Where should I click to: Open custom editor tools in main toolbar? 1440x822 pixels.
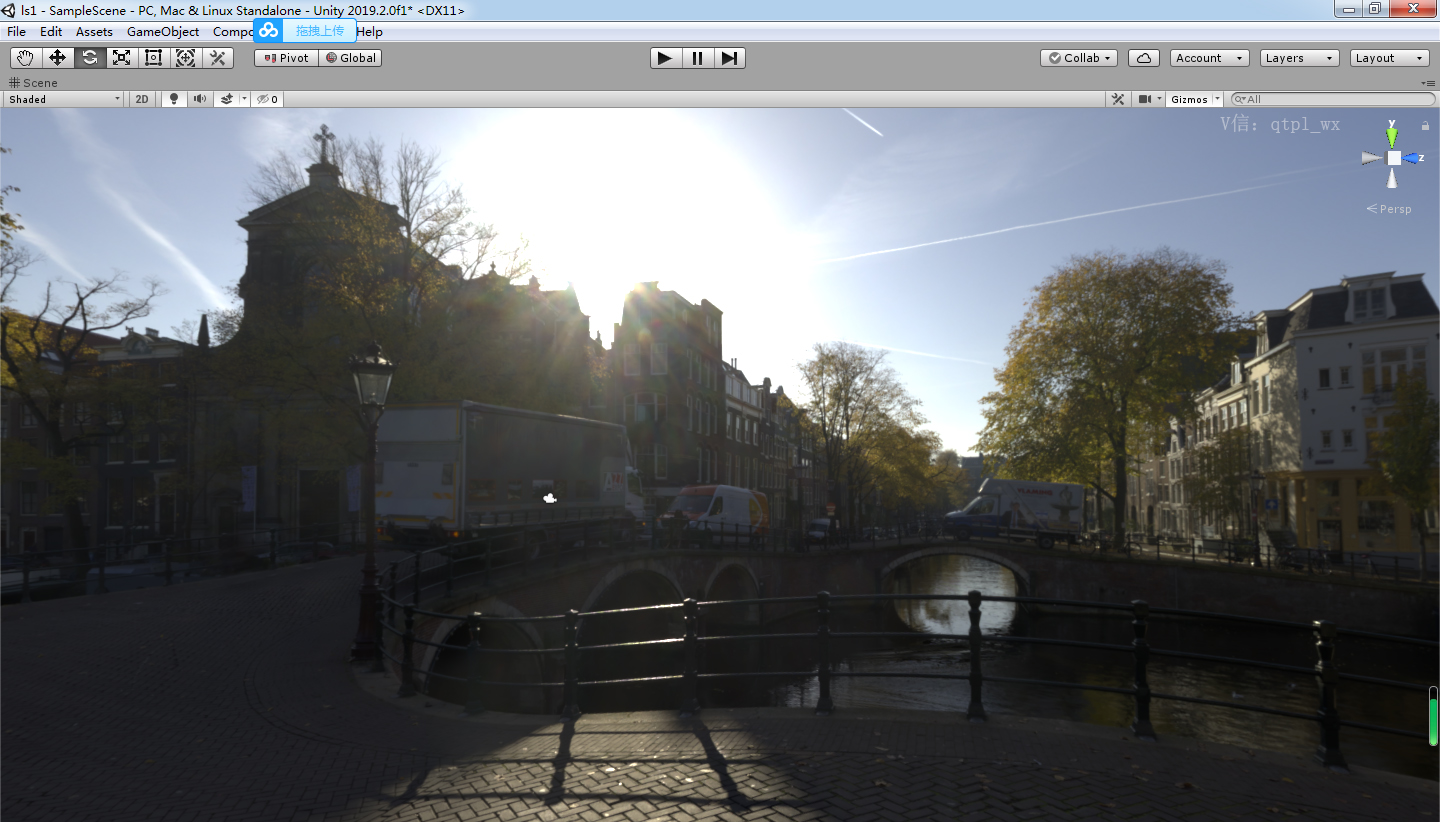coord(218,58)
